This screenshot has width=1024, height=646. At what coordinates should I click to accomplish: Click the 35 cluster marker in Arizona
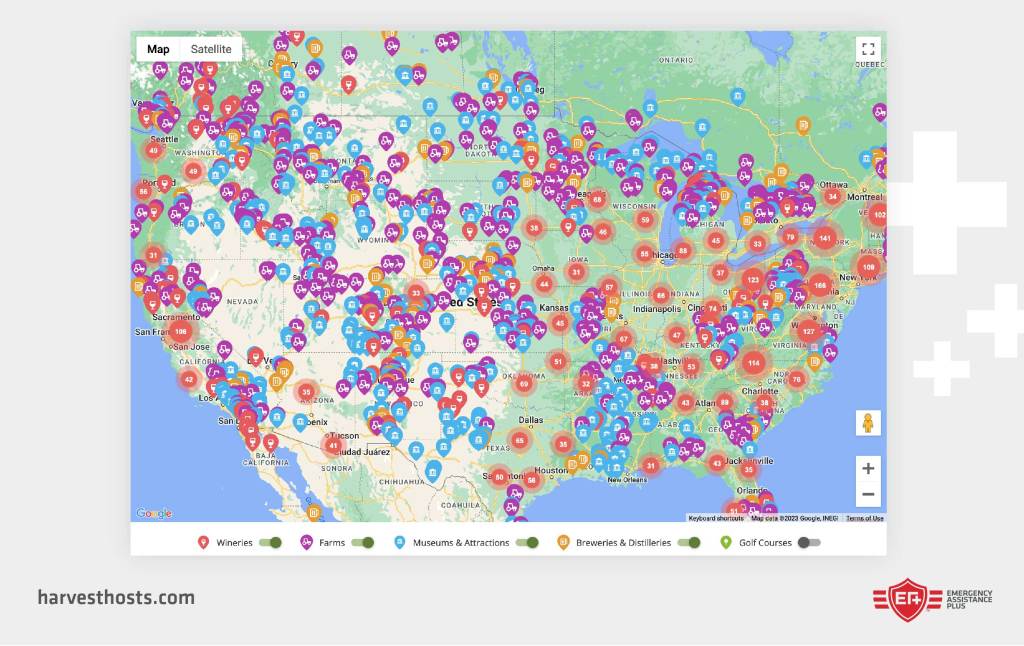click(306, 392)
